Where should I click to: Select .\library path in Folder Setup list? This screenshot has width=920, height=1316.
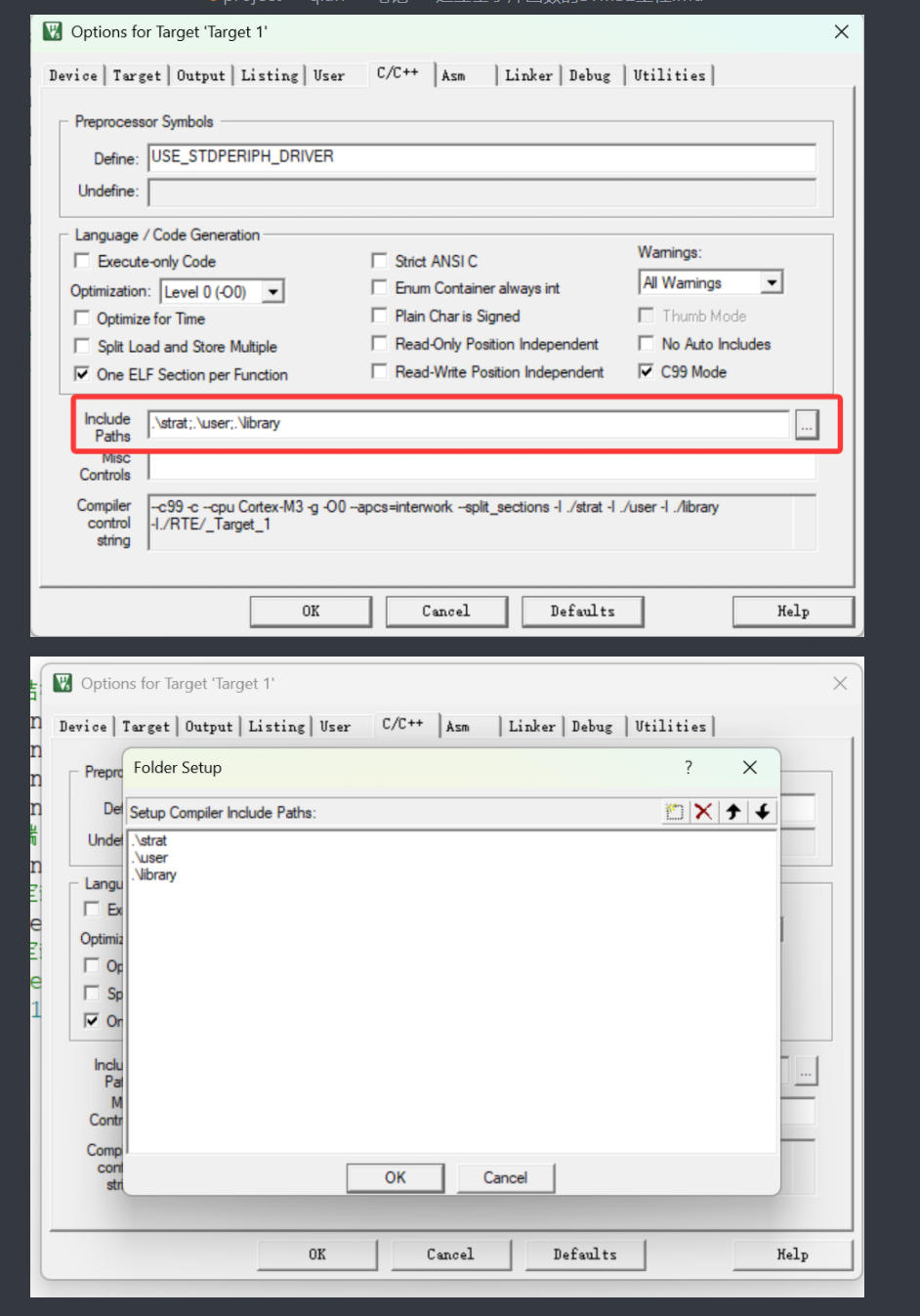pyautogui.click(x=154, y=874)
